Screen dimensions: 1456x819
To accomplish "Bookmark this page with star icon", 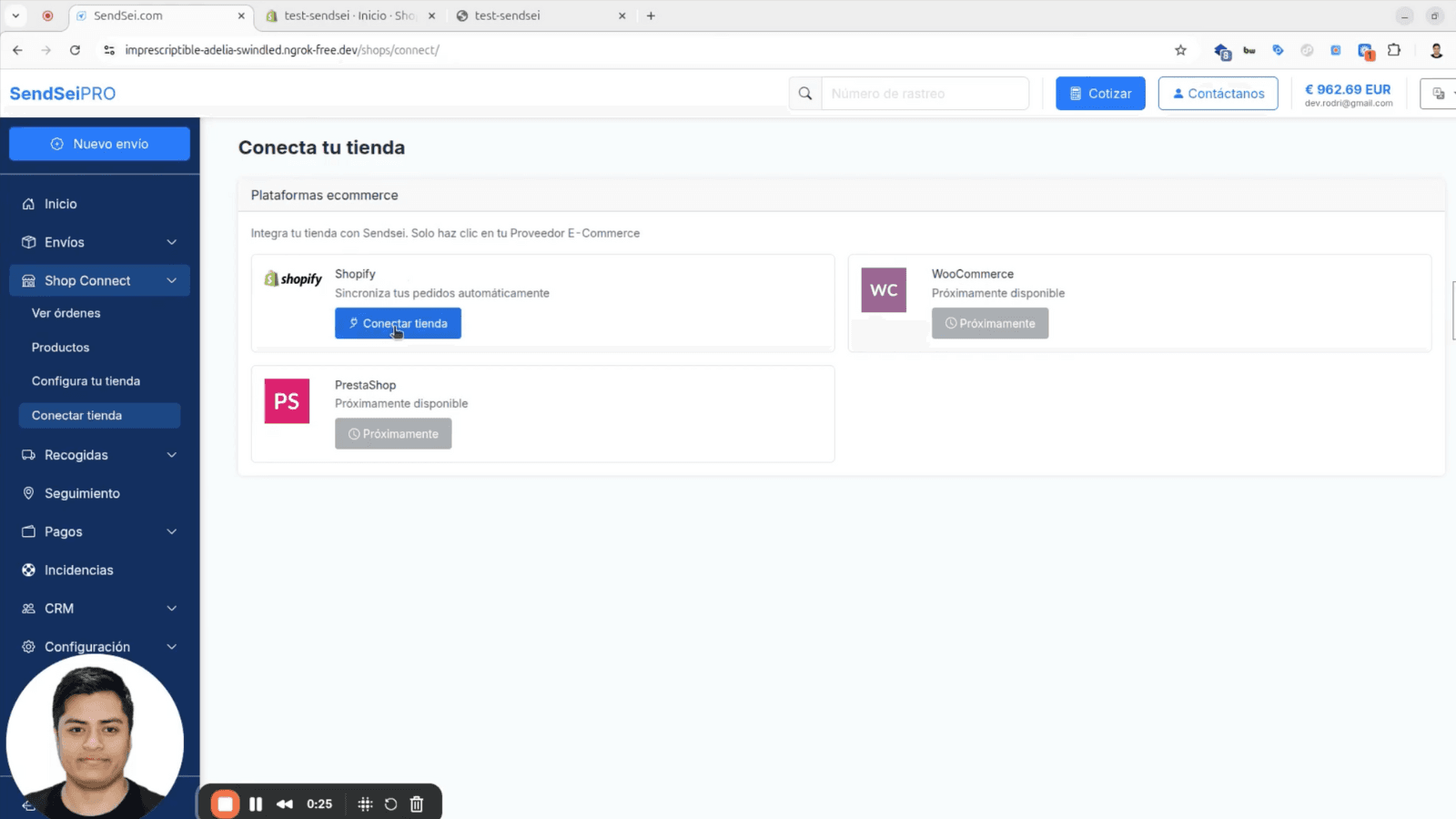I will [x=1180, y=50].
